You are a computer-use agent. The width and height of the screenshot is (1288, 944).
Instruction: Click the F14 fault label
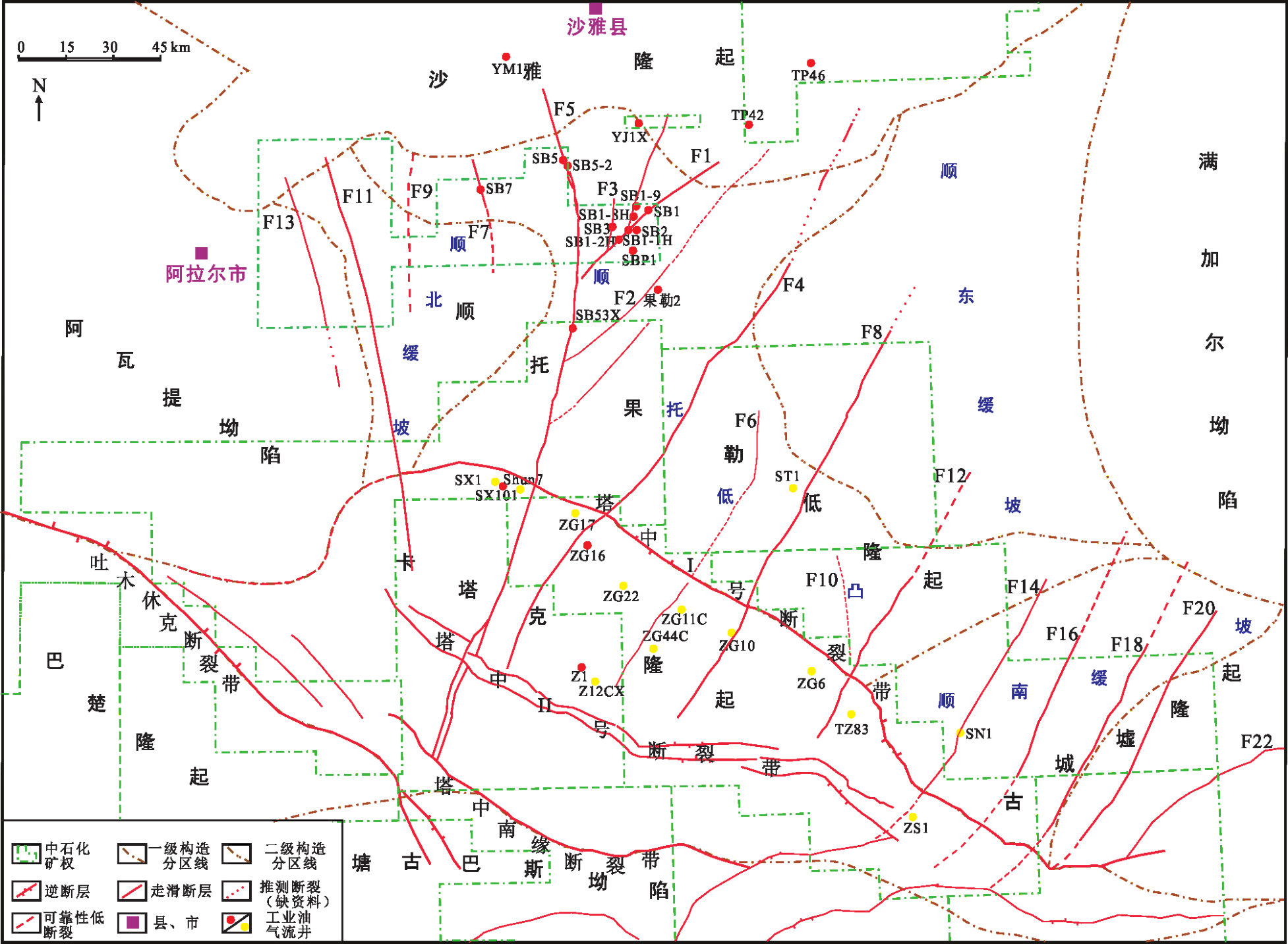click(1023, 587)
